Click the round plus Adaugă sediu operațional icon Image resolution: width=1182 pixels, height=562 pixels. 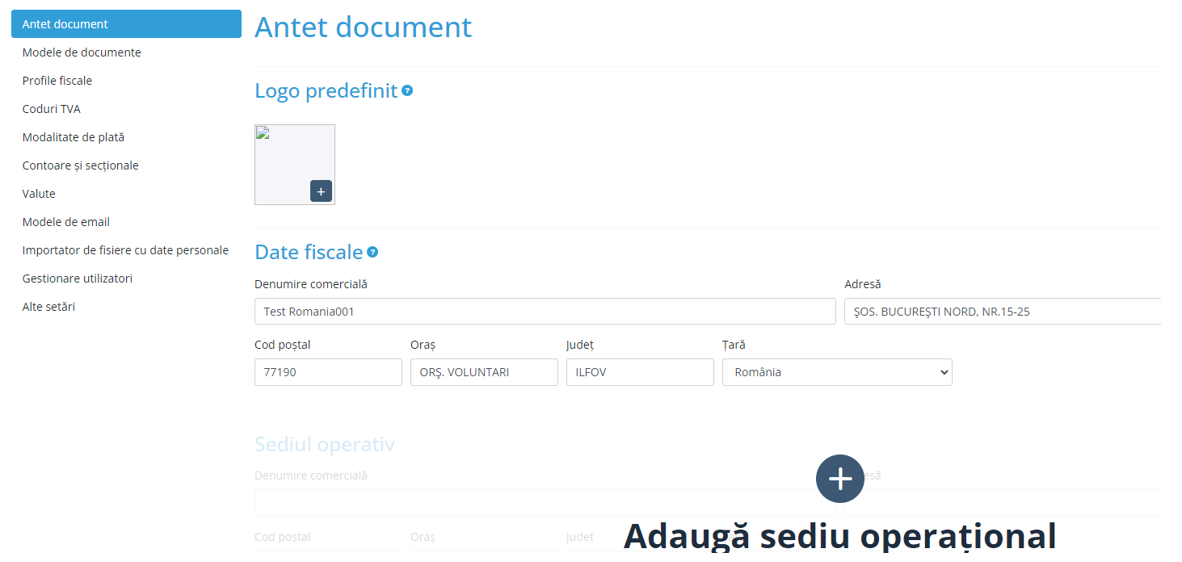[839, 479]
